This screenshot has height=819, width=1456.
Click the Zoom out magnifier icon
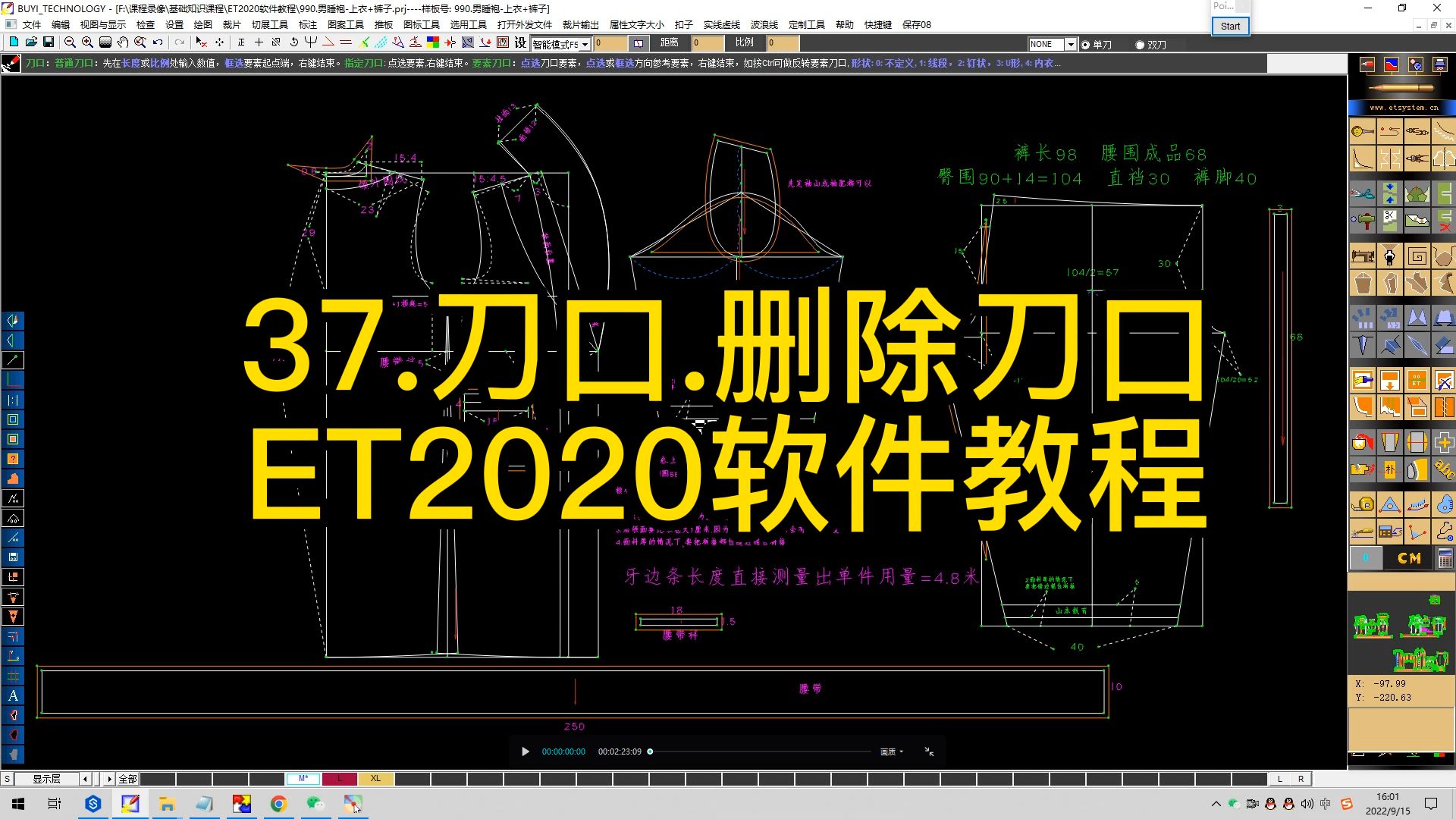(70, 42)
